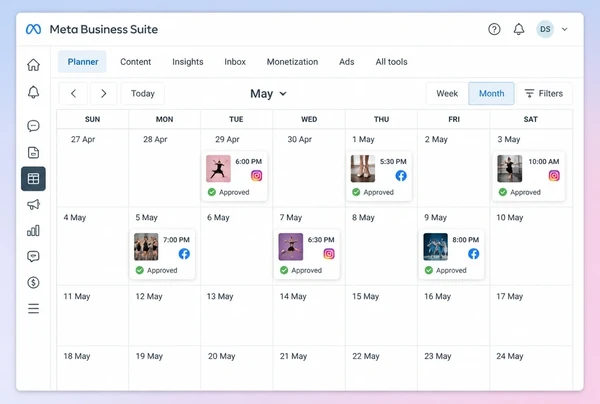Open the help question mark icon

point(494,29)
